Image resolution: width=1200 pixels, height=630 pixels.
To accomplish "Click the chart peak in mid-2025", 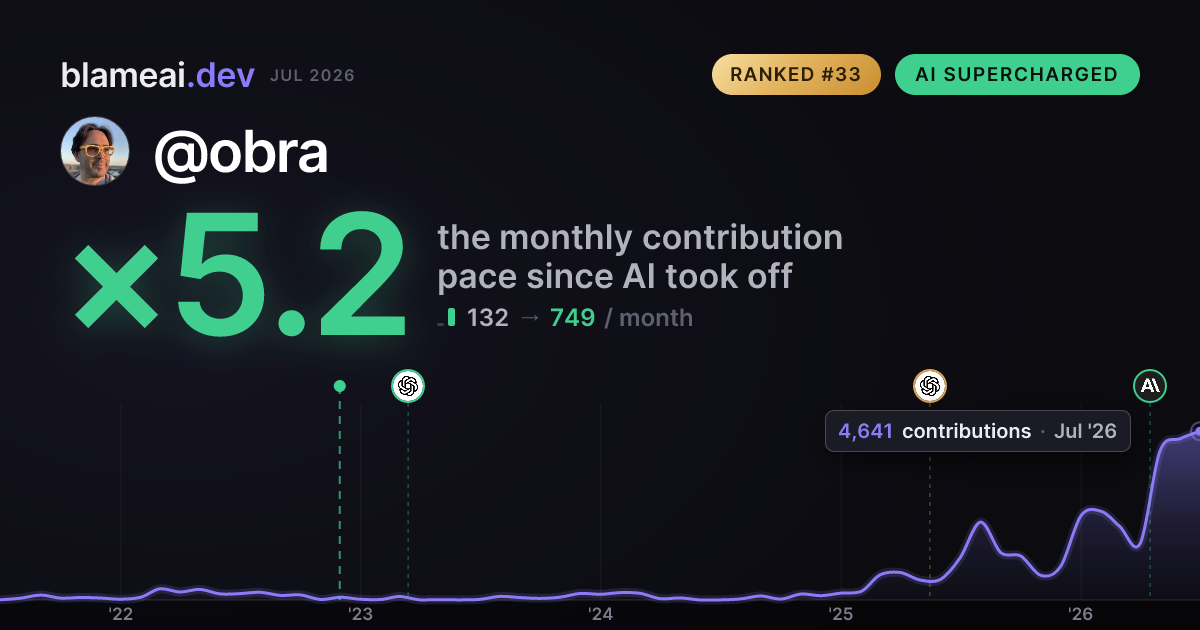I will click(981, 522).
